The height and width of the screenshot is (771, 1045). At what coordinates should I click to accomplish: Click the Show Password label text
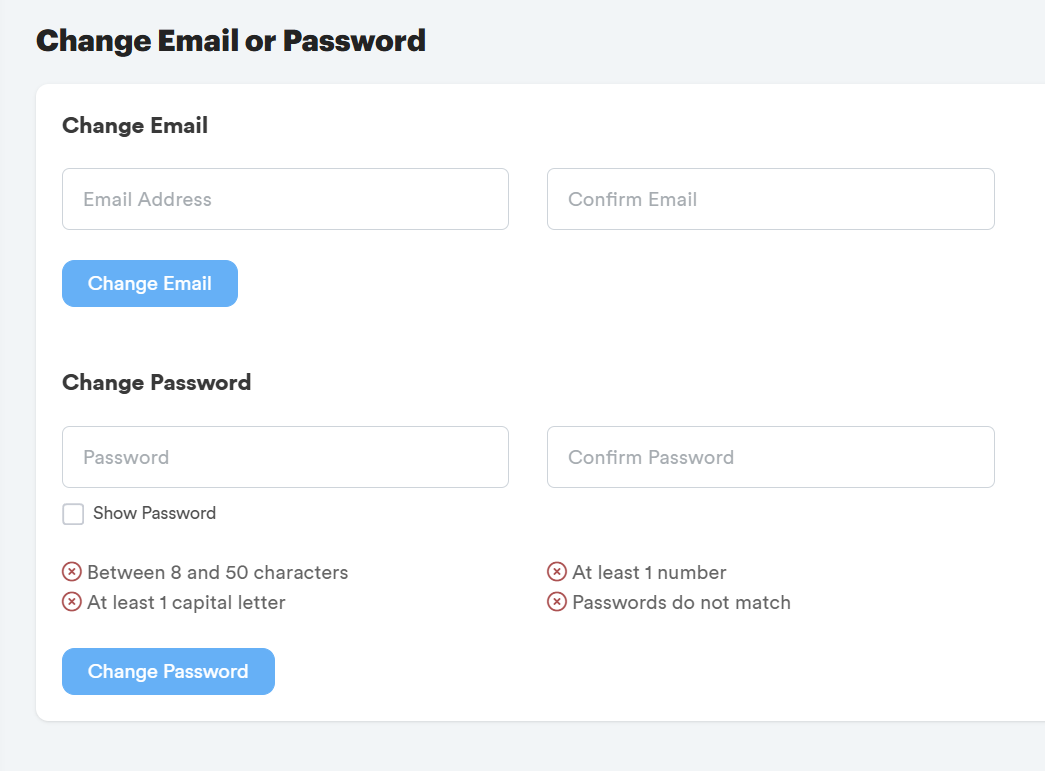[154, 513]
